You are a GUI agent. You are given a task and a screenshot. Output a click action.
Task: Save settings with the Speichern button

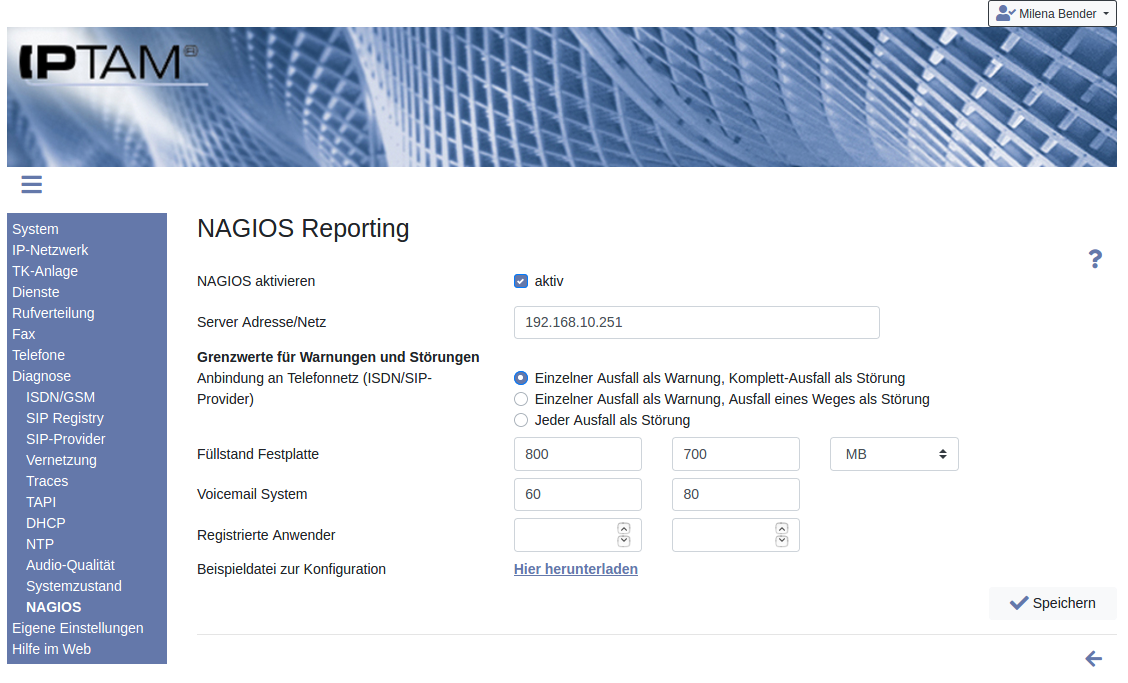coord(1052,603)
